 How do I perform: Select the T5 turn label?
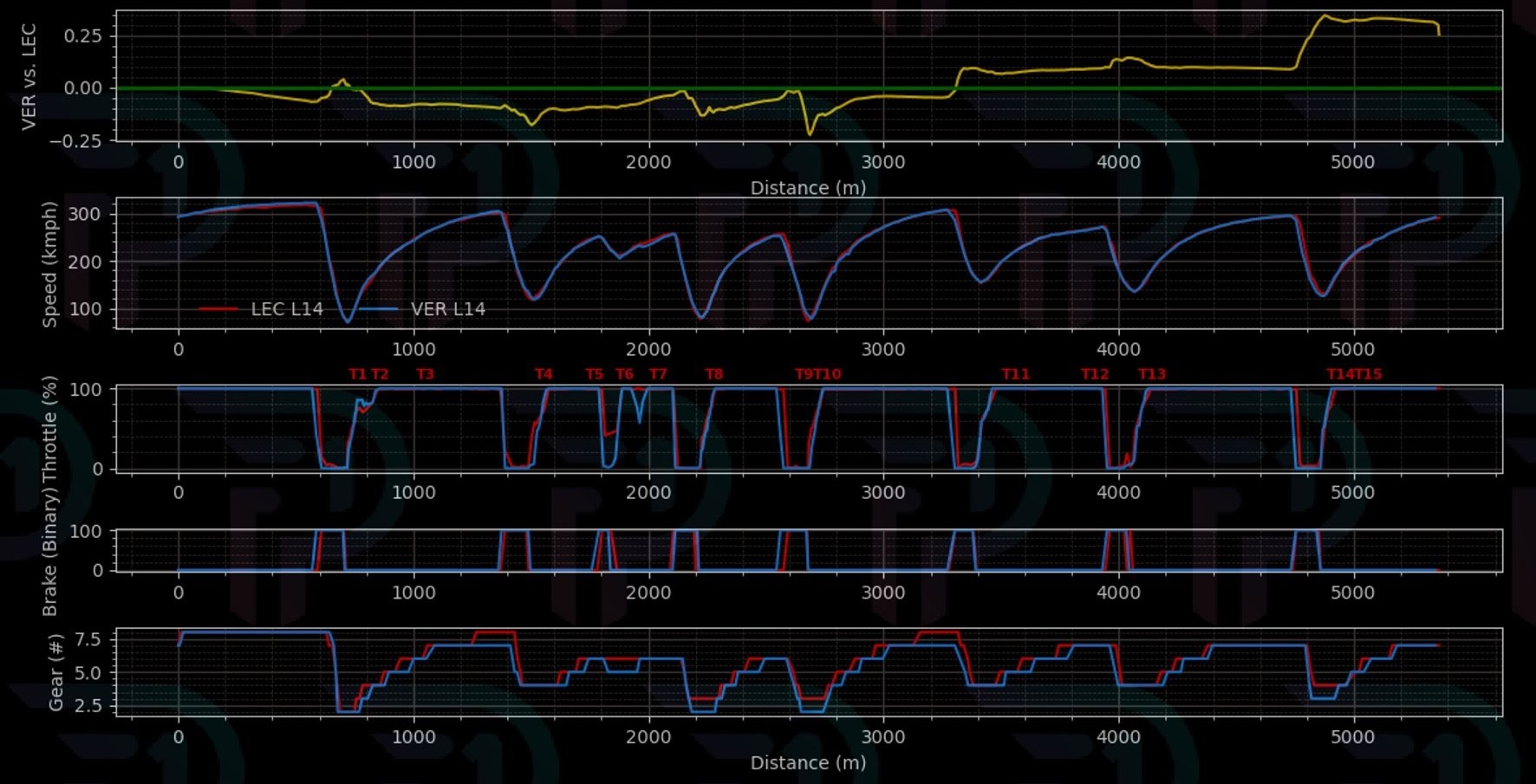point(594,374)
